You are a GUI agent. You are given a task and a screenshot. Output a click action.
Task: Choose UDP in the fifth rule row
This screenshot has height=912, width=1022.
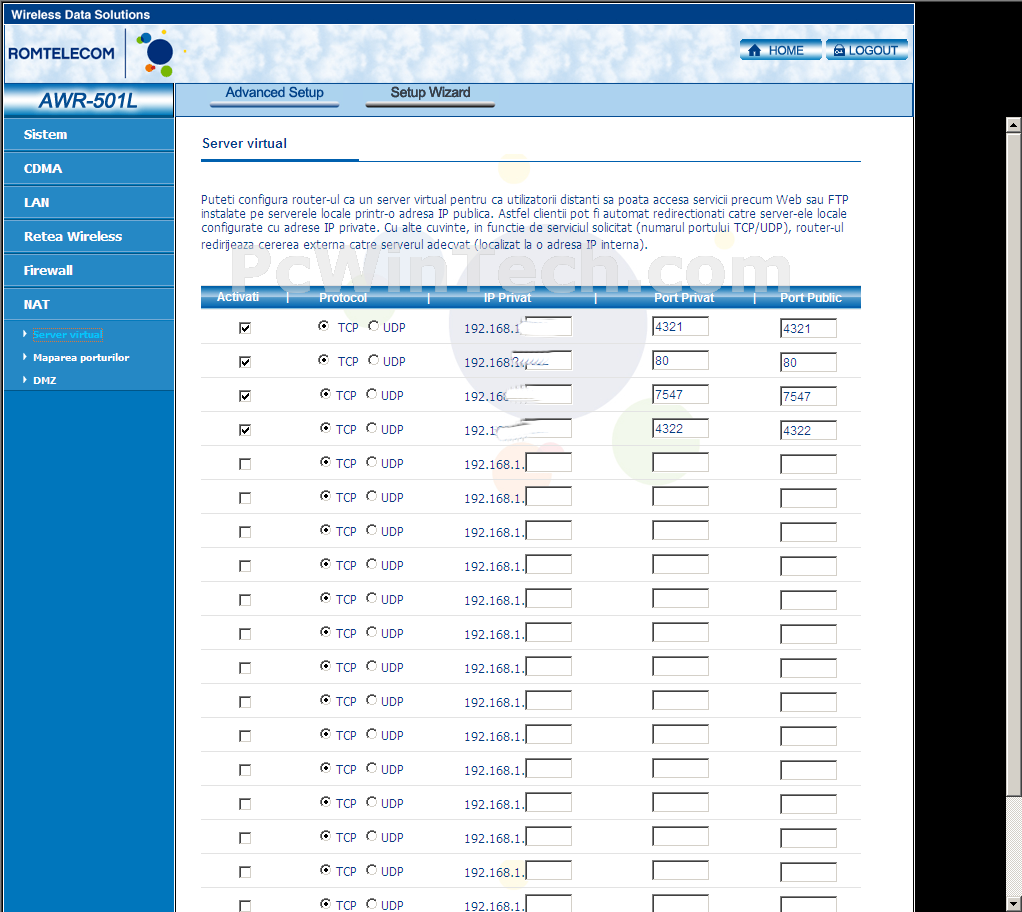(372, 462)
